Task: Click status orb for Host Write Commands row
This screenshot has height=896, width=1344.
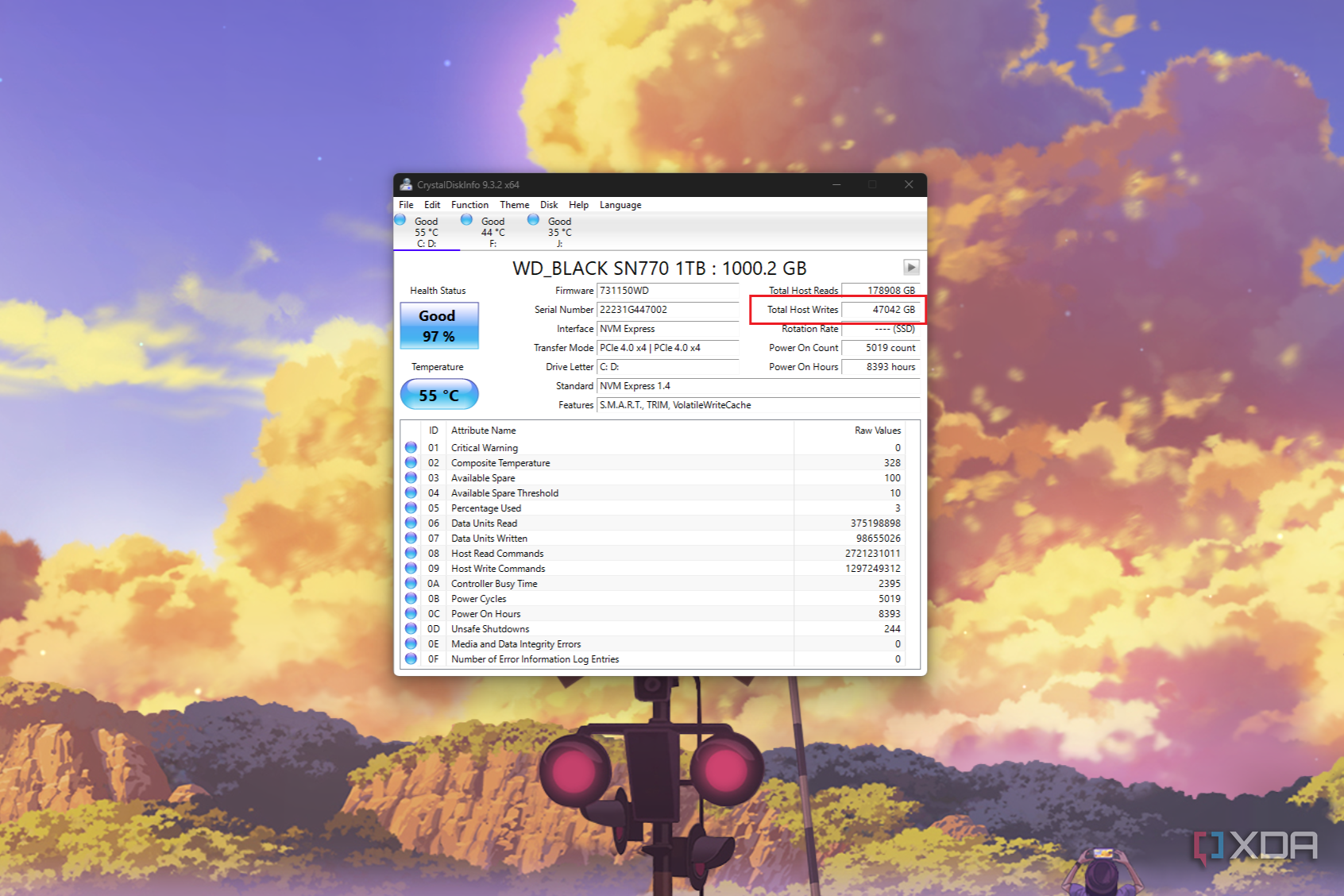Action: click(411, 568)
